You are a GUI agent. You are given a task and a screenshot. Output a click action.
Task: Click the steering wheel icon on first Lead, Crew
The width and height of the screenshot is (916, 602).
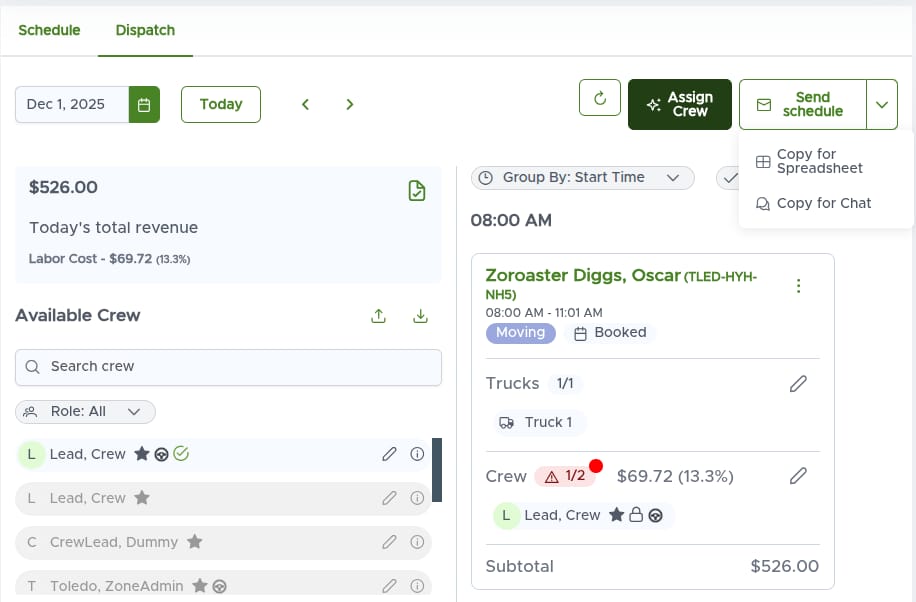tap(162, 454)
